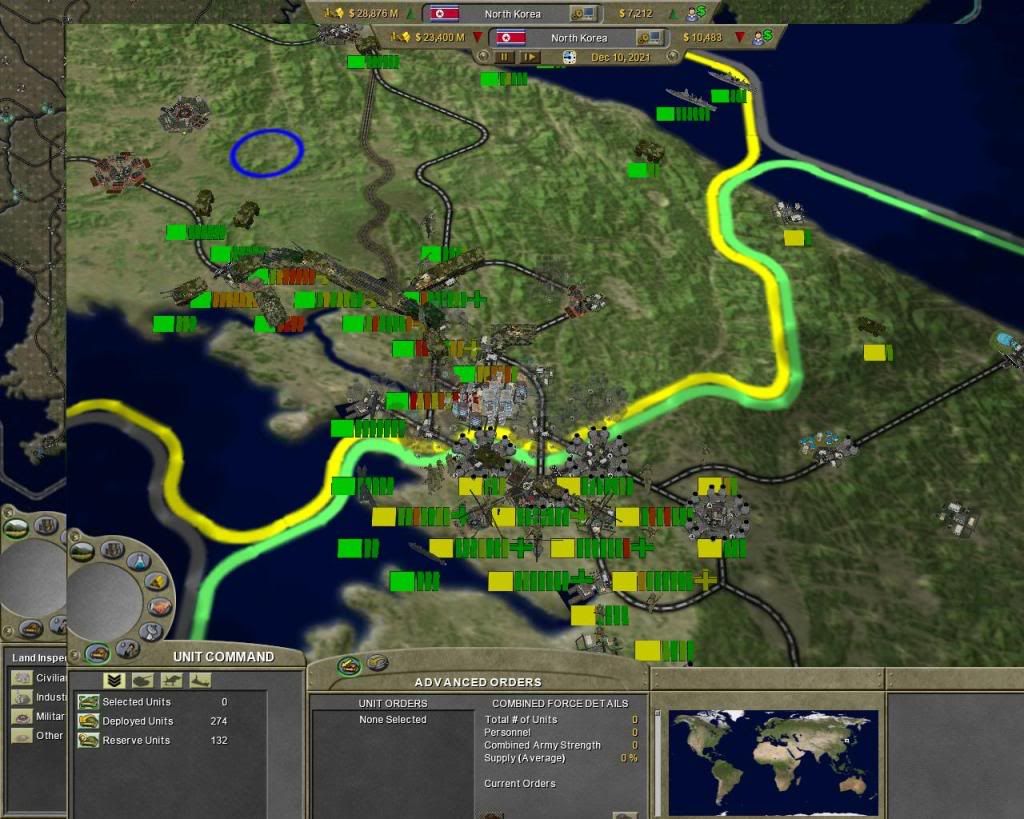This screenshot has height=819, width=1024.
Task: Open the State department person icon in the front menu
Action: click(x=127, y=649)
